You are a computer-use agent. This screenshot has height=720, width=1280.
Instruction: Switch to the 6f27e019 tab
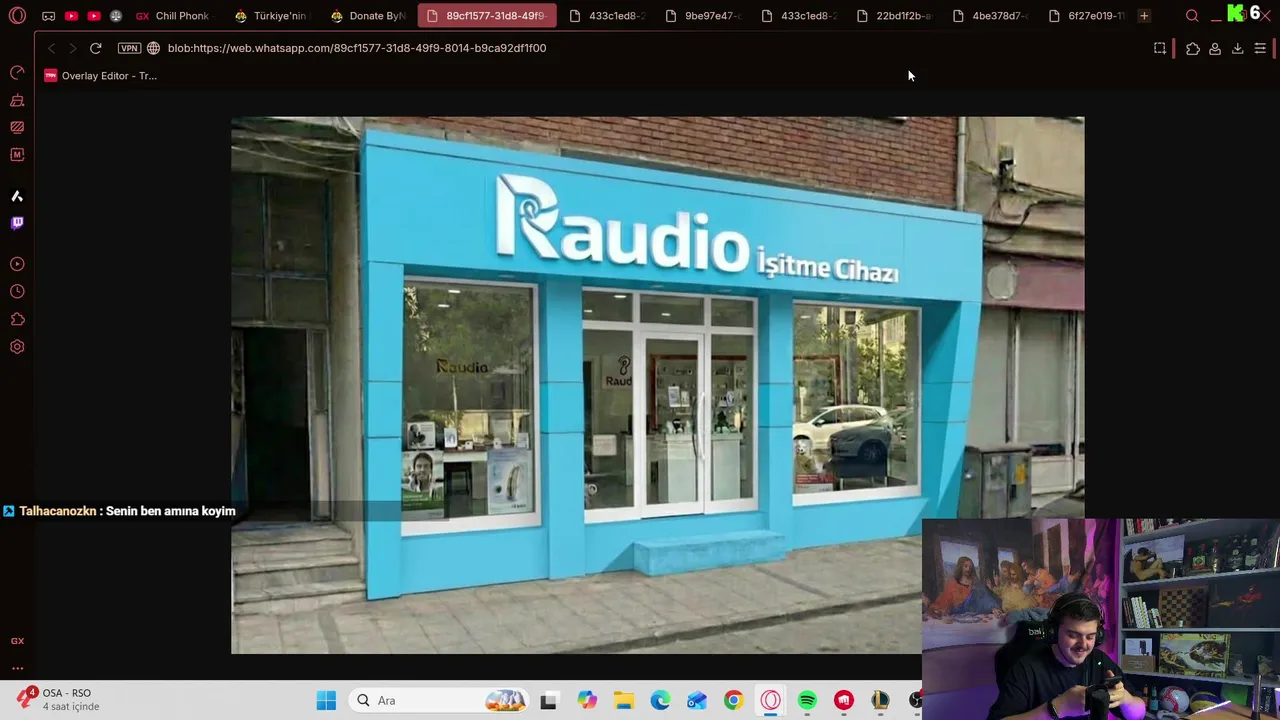tap(1087, 16)
